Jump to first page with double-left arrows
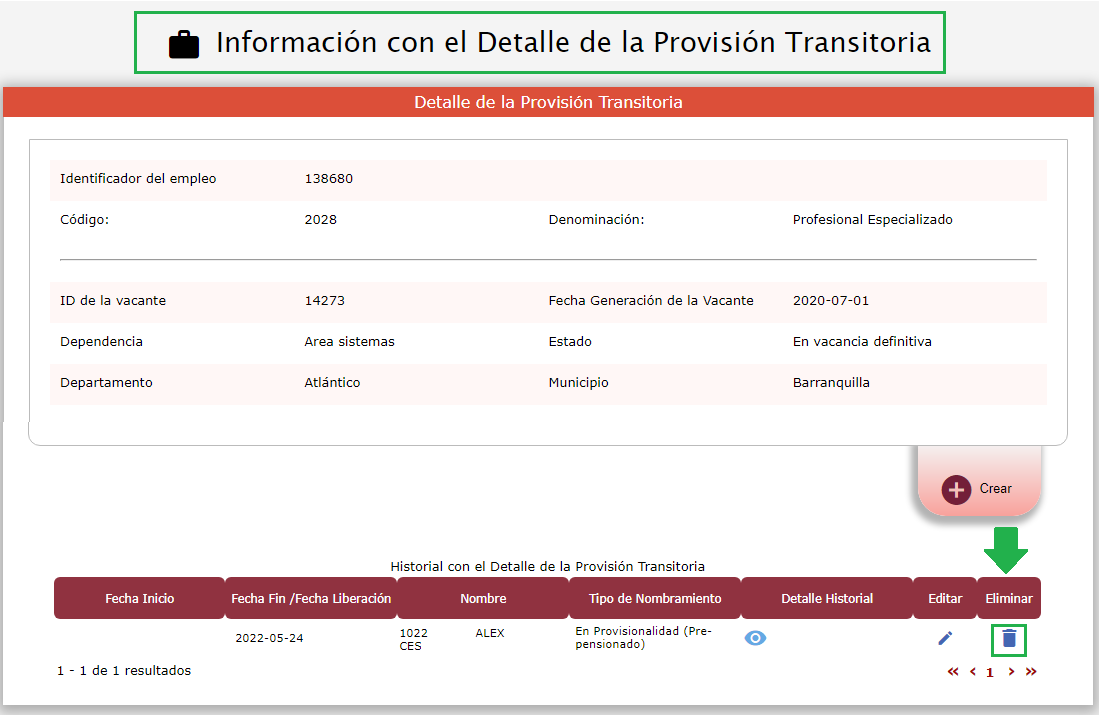The image size is (1099, 715). click(x=953, y=672)
